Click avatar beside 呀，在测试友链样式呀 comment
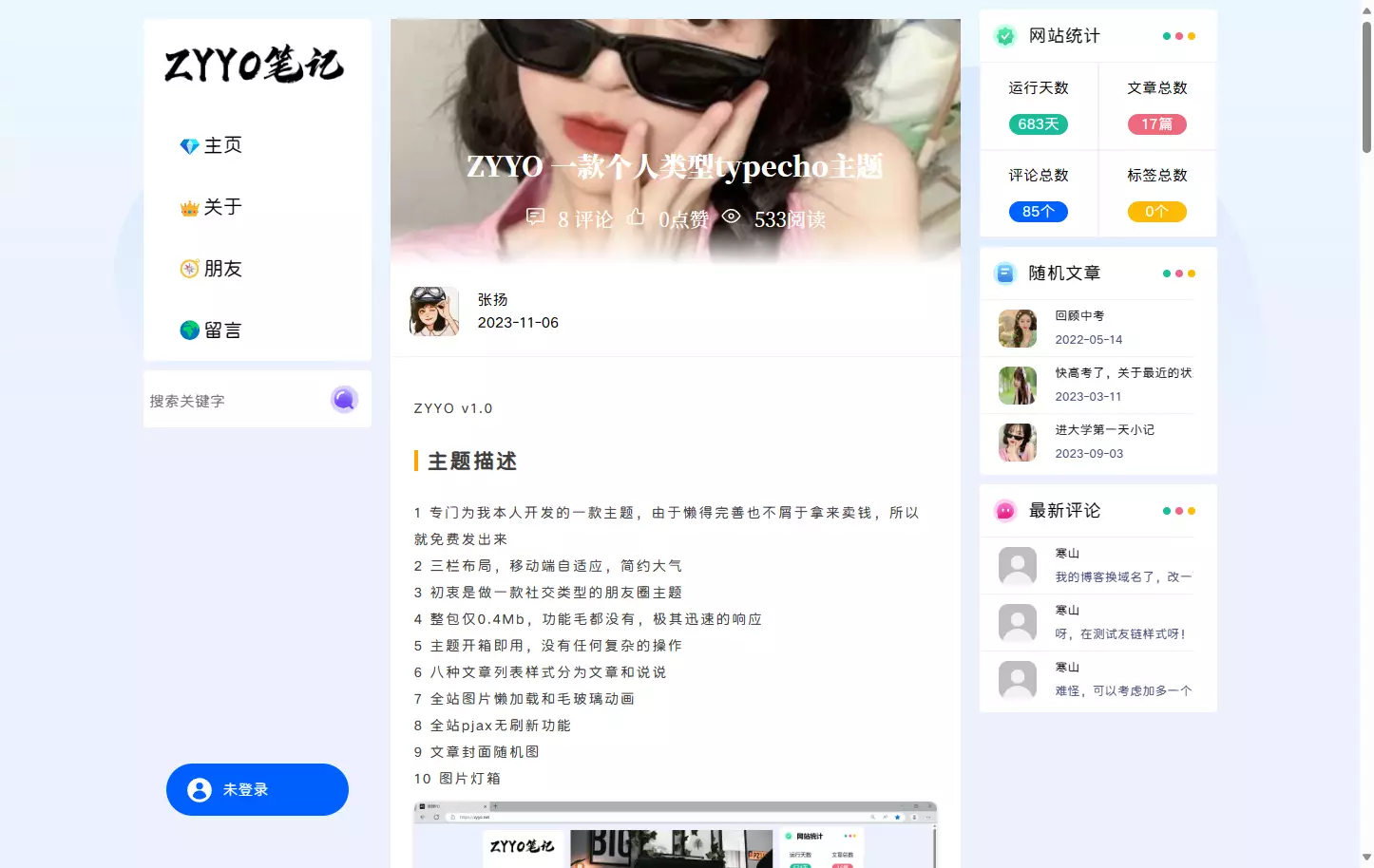Image resolution: width=1374 pixels, height=868 pixels. pos(1018,623)
